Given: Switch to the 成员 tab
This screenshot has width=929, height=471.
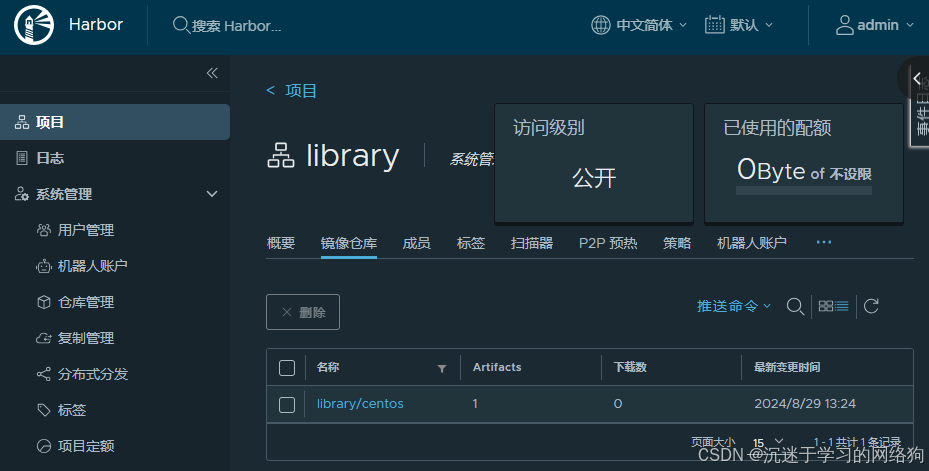Looking at the screenshot, I should 417,243.
